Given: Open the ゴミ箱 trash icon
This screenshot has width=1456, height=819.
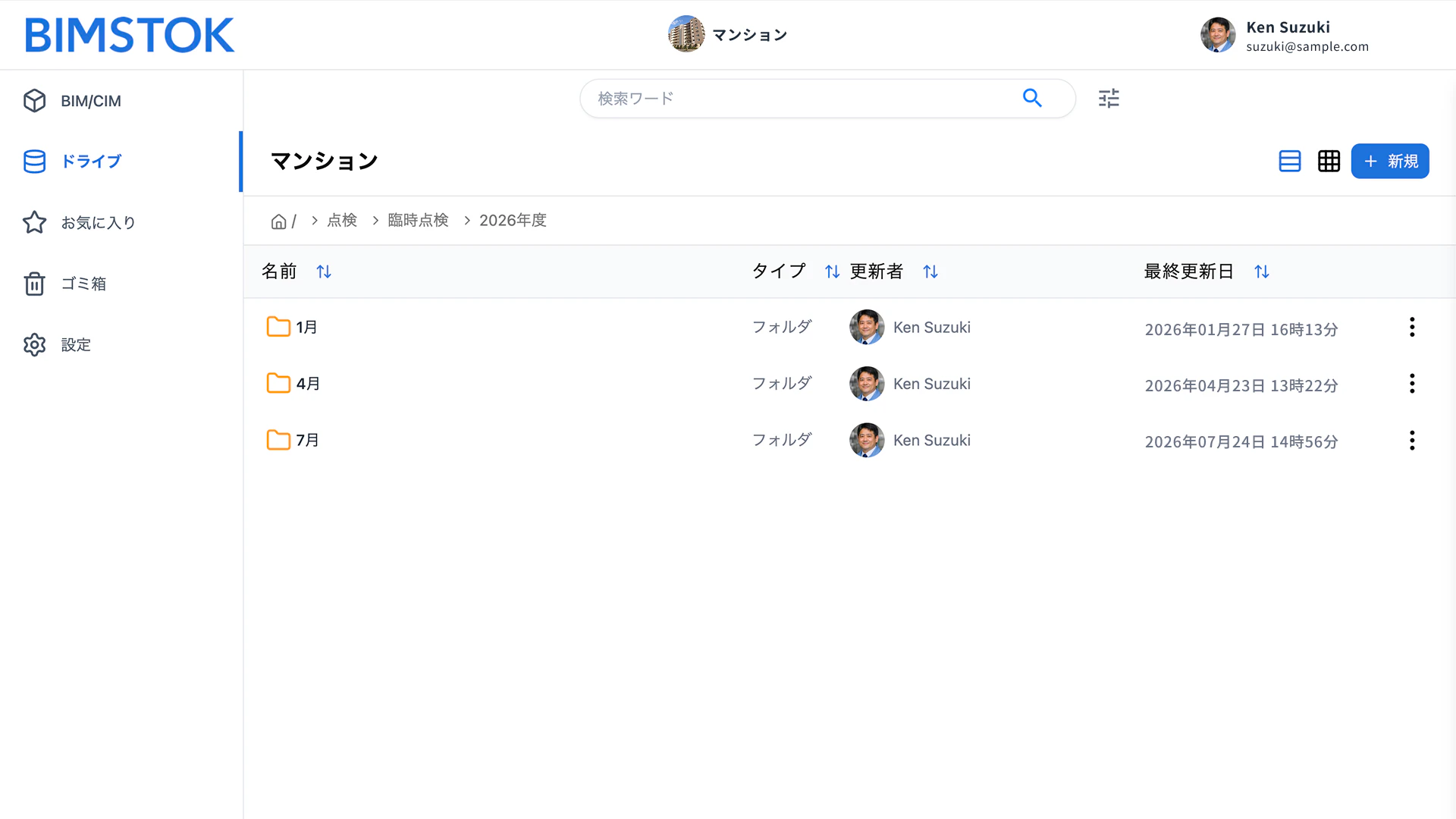Looking at the screenshot, I should pos(34,284).
